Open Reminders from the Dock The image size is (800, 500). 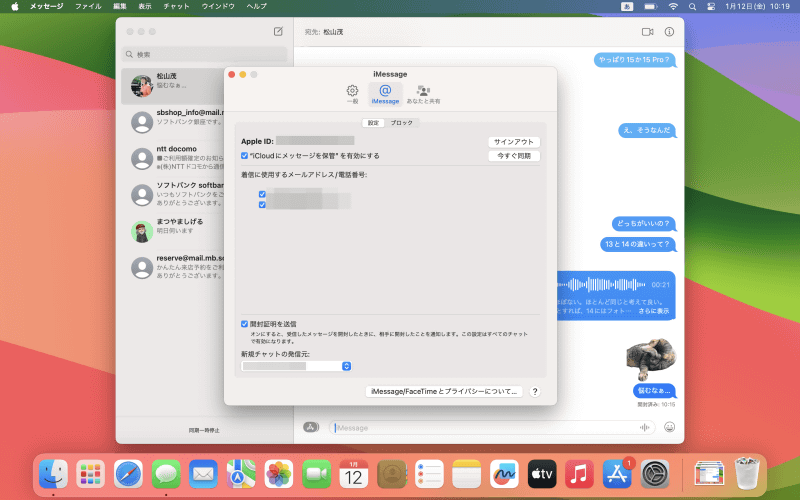pyautogui.click(x=429, y=474)
